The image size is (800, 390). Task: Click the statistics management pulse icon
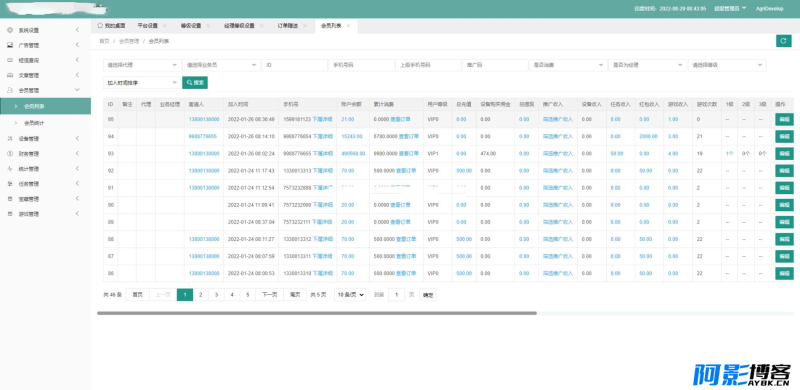(x=10, y=168)
